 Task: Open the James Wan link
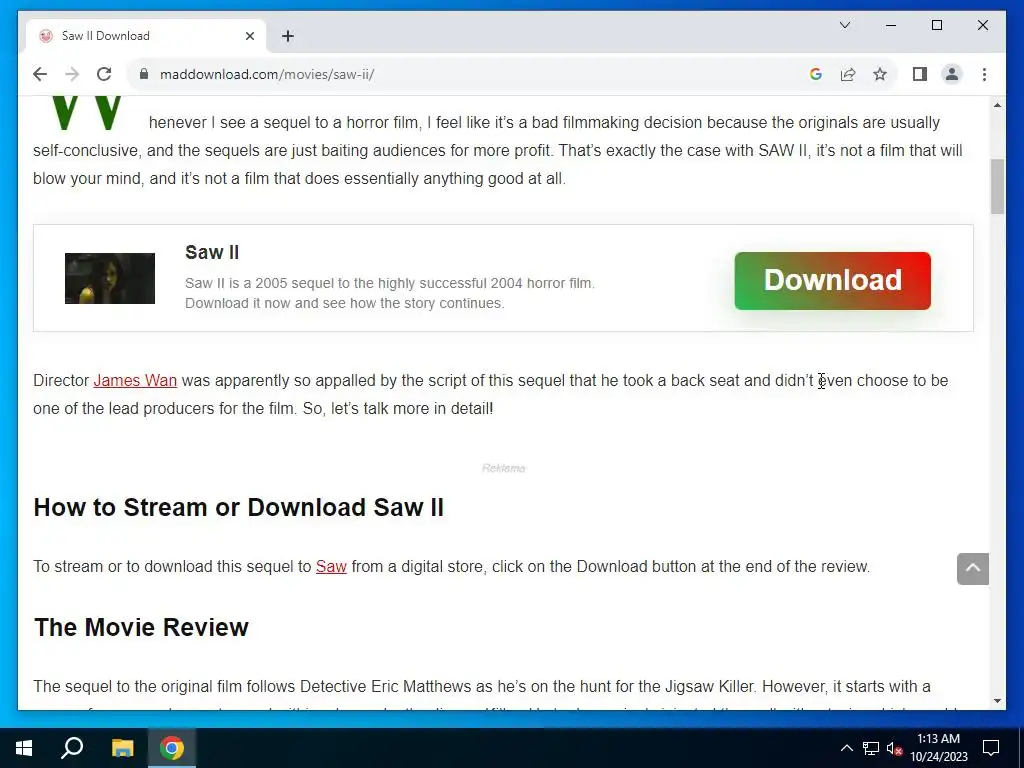[135, 381]
